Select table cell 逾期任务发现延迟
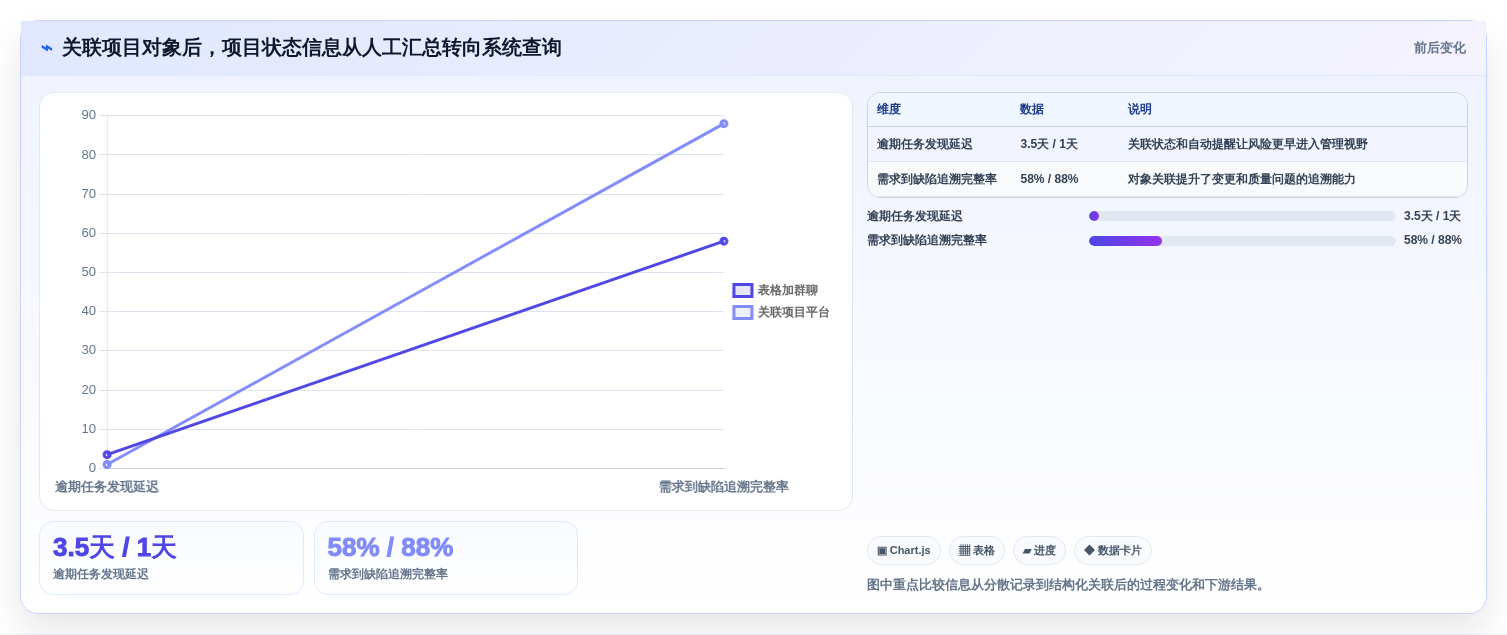The image size is (1507, 635). pos(925,145)
